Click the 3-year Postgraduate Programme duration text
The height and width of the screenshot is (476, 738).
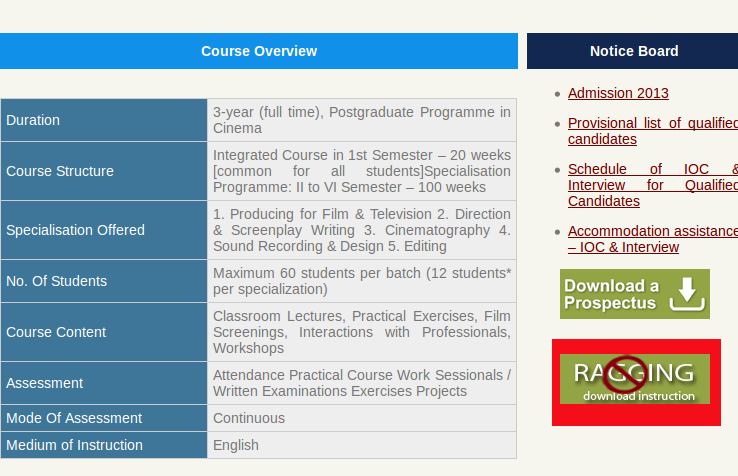click(361, 120)
